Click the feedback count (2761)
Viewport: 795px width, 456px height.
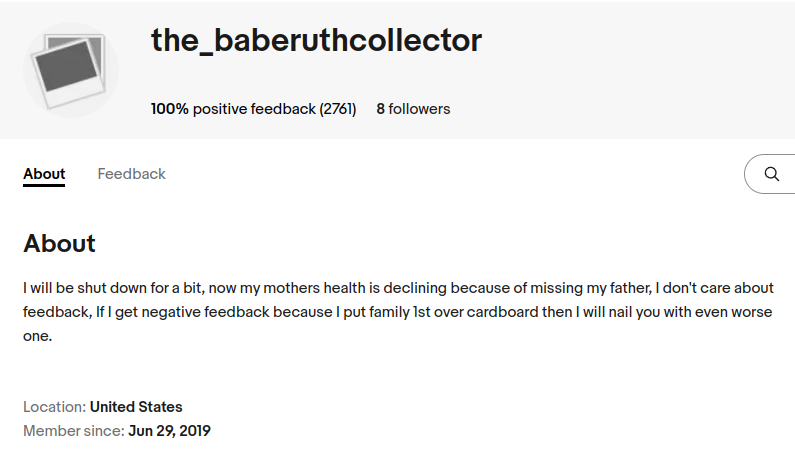[338, 109]
